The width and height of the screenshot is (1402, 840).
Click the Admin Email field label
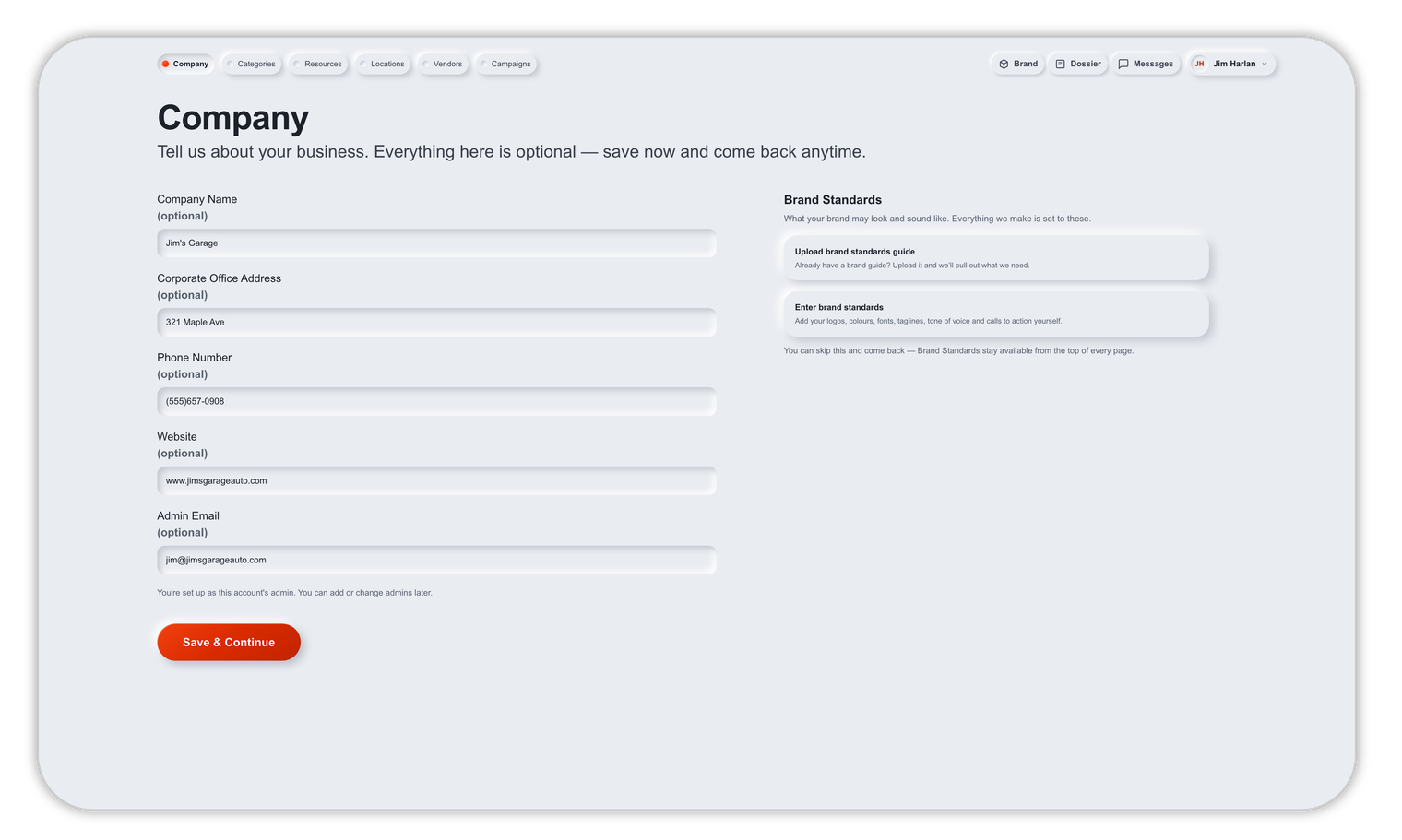[188, 517]
